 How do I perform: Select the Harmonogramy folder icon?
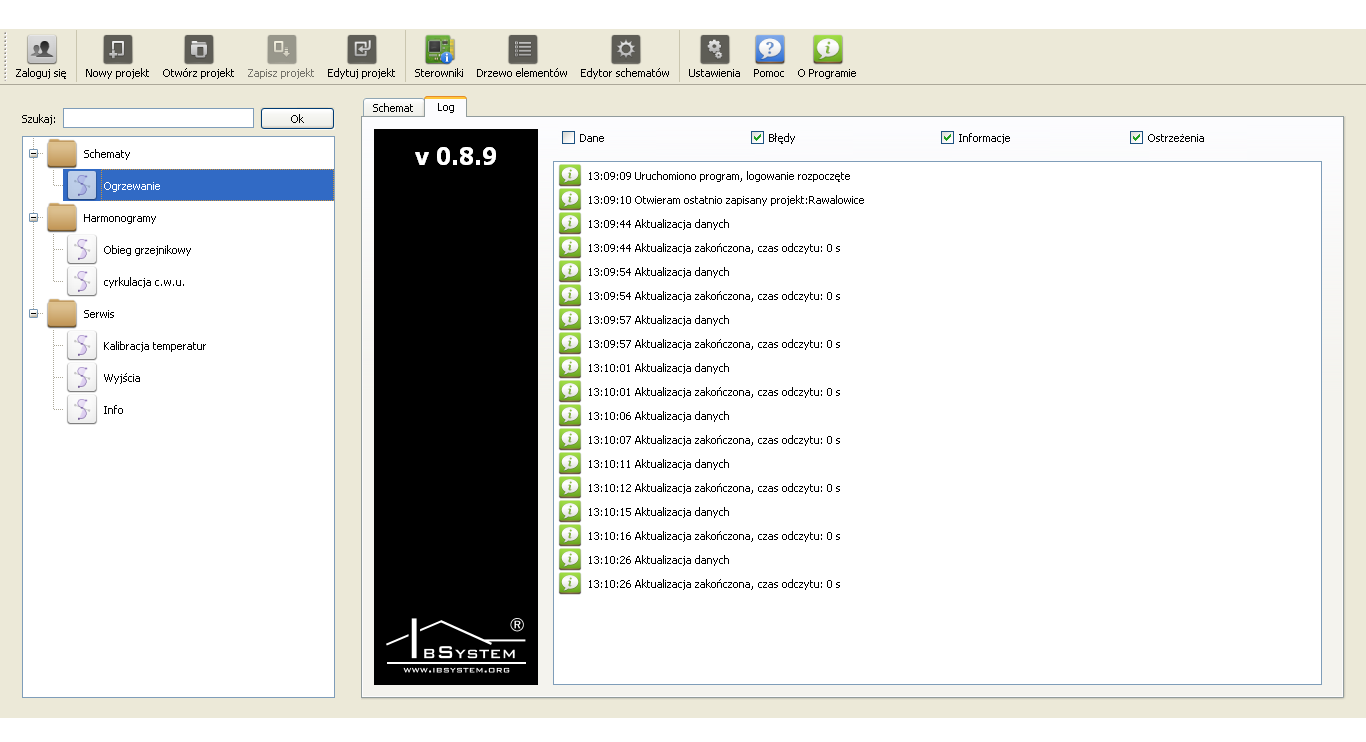[62, 218]
